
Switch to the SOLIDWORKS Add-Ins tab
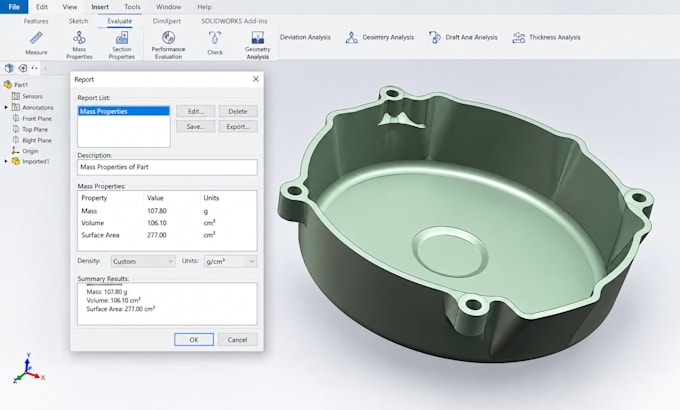(234, 21)
